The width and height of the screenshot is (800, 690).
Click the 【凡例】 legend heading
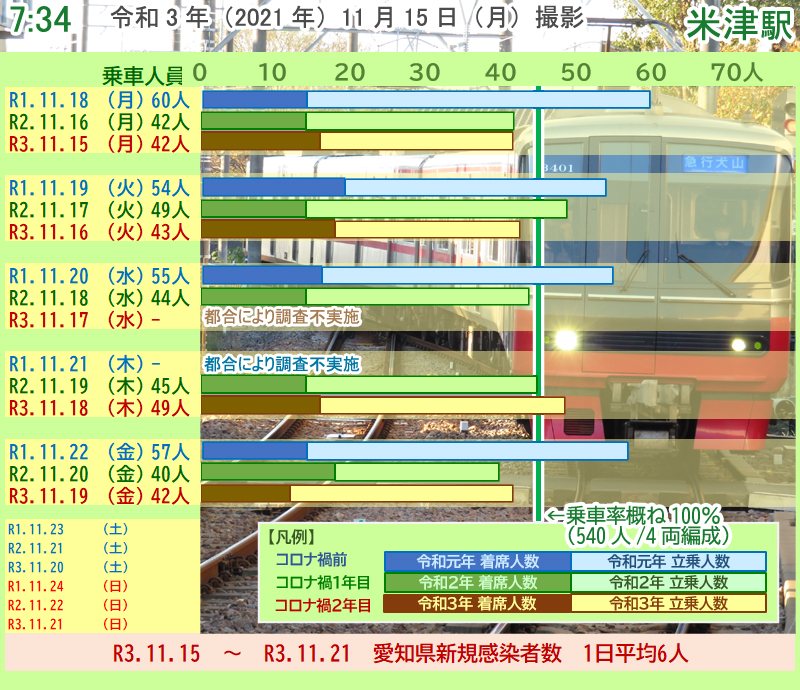tap(291, 537)
